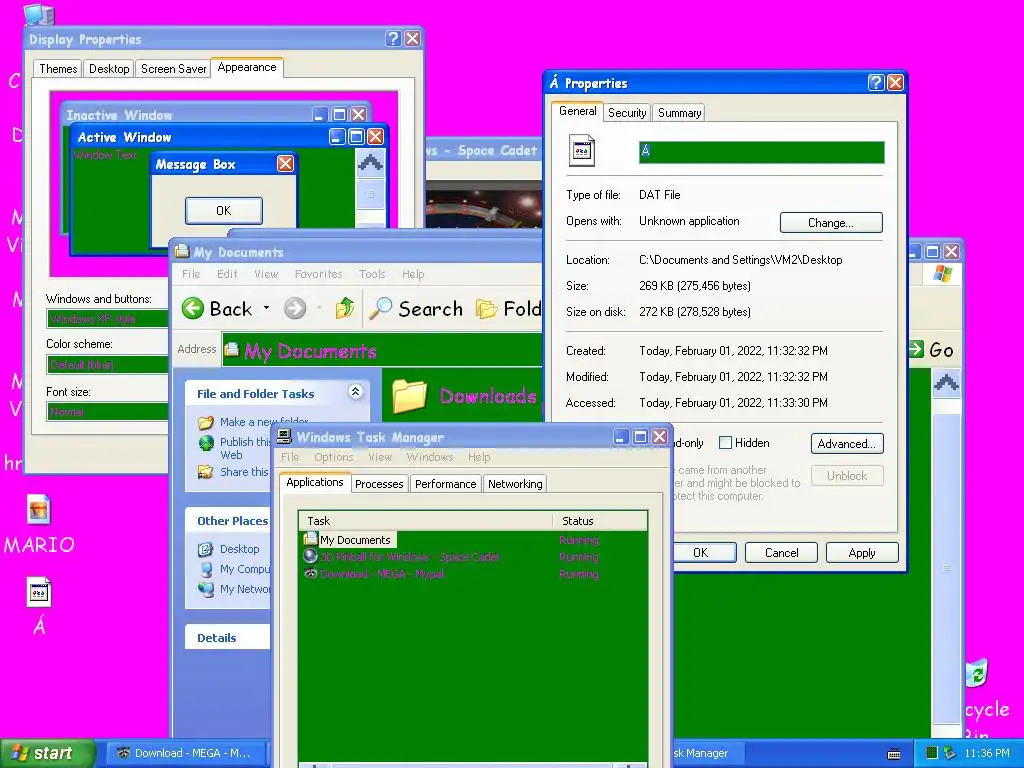The image size is (1024, 768).
Task: Click the Help question mark in Á Properties
Action: pos(876,82)
